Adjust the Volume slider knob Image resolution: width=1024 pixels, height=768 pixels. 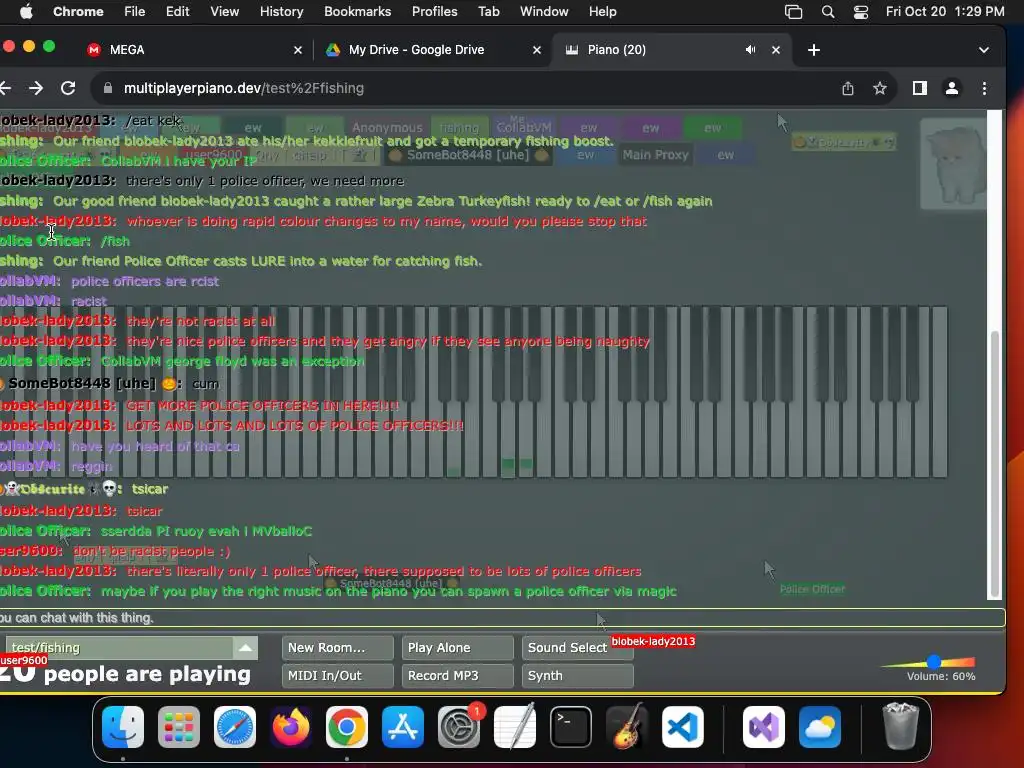pyautogui.click(x=934, y=662)
